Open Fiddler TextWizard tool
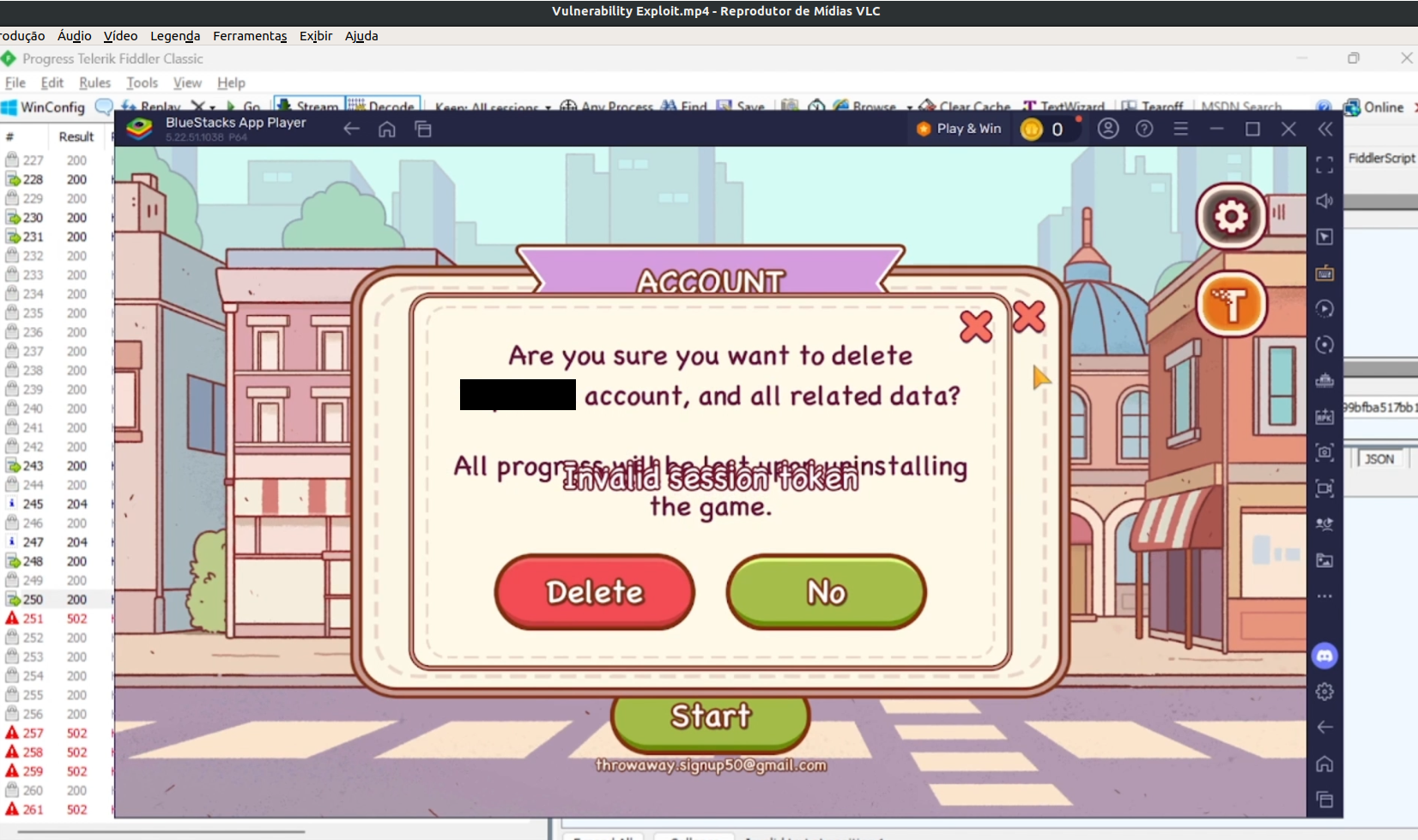 (x=1063, y=106)
